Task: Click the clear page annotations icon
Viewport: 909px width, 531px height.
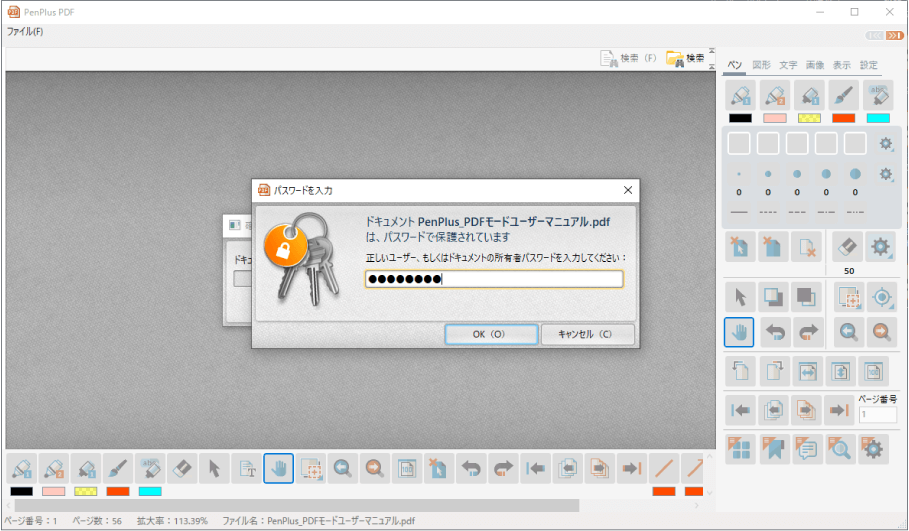Action: pyautogui.click(x=772, y=246)
